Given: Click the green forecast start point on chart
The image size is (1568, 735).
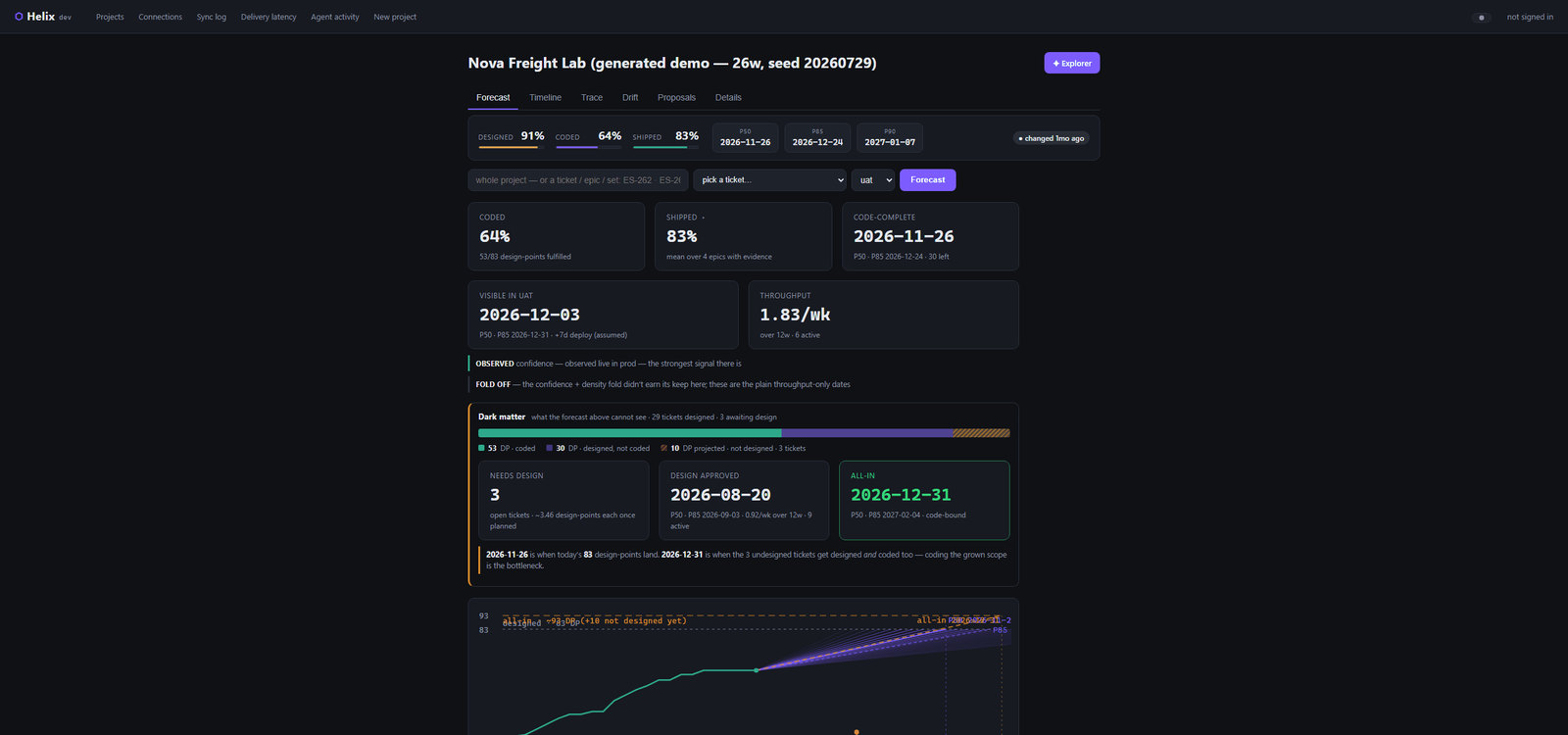Looking at the screenshot, I should click(x=756, y=670).
